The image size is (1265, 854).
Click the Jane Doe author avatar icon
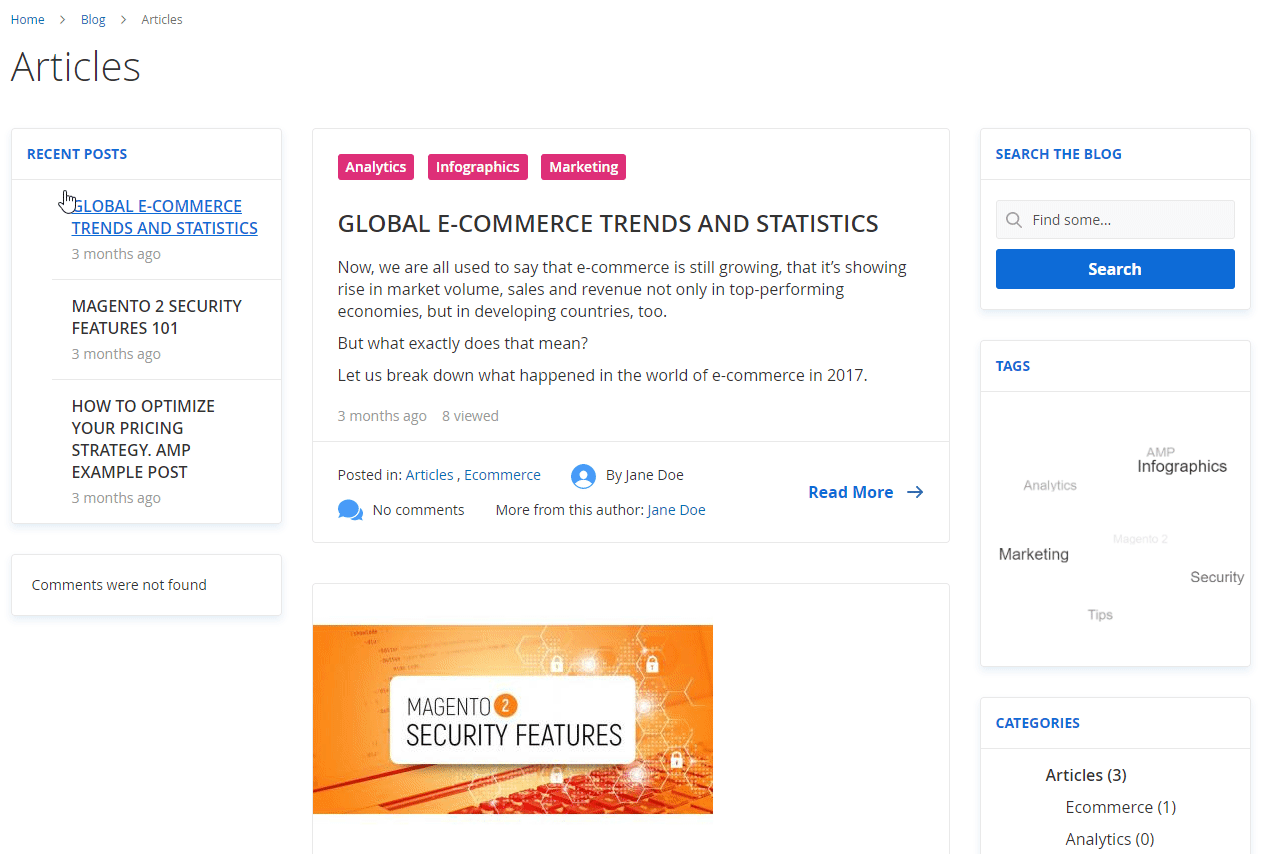[583, 476]
